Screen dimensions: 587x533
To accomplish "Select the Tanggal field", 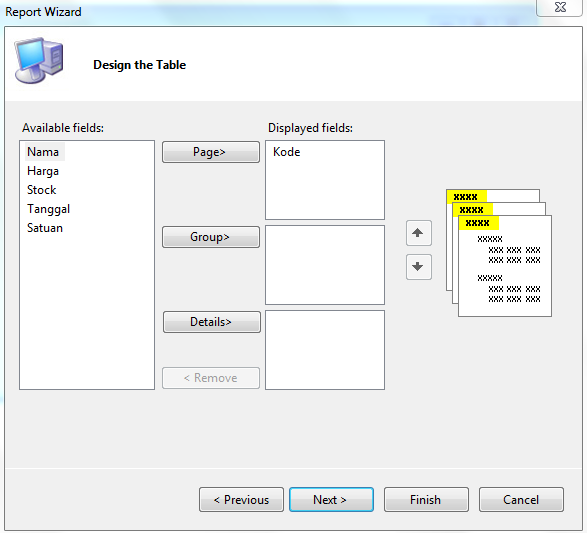I will (x=48, y=209).
